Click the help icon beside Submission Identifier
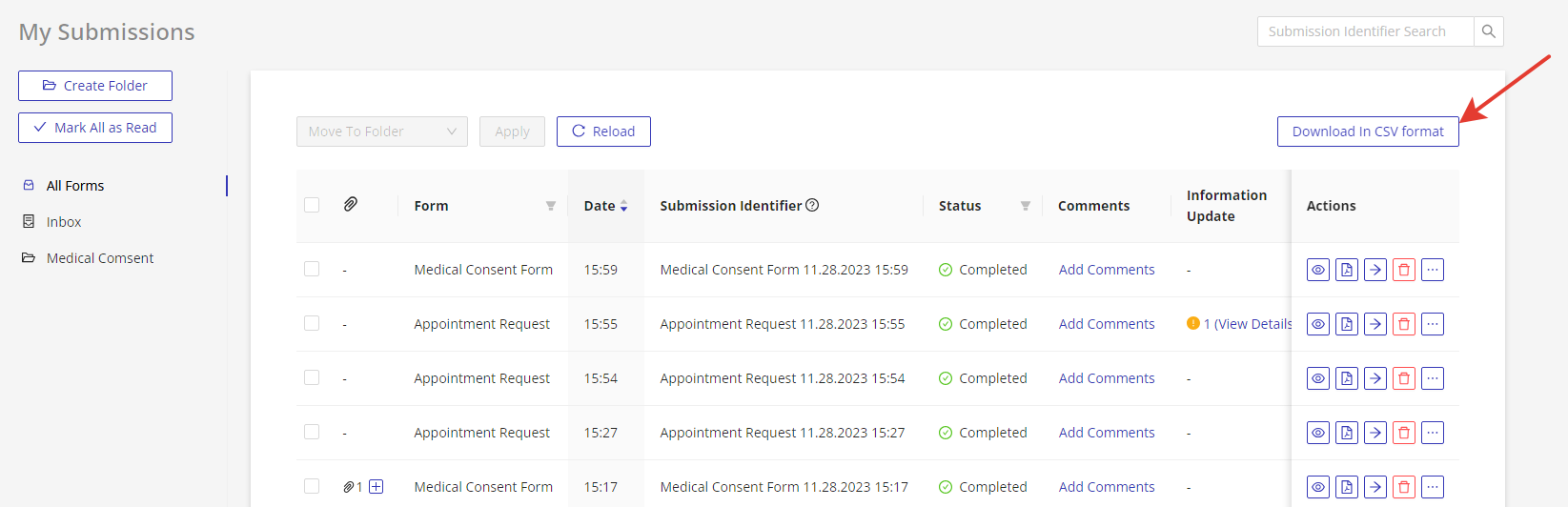Image resolution: width=1568 pixels, height=507 pixels. pyautogui.click(x=812, y=205)
